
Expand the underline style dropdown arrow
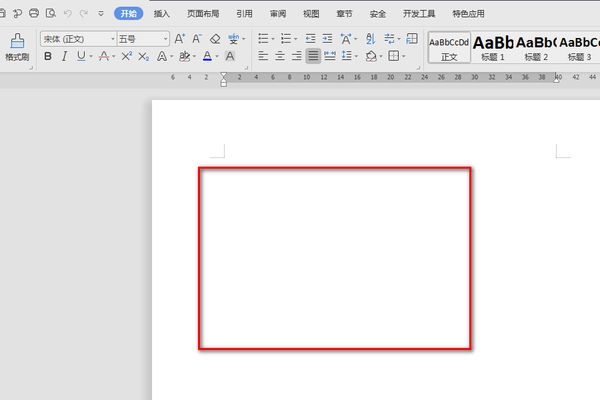[93, 57]
